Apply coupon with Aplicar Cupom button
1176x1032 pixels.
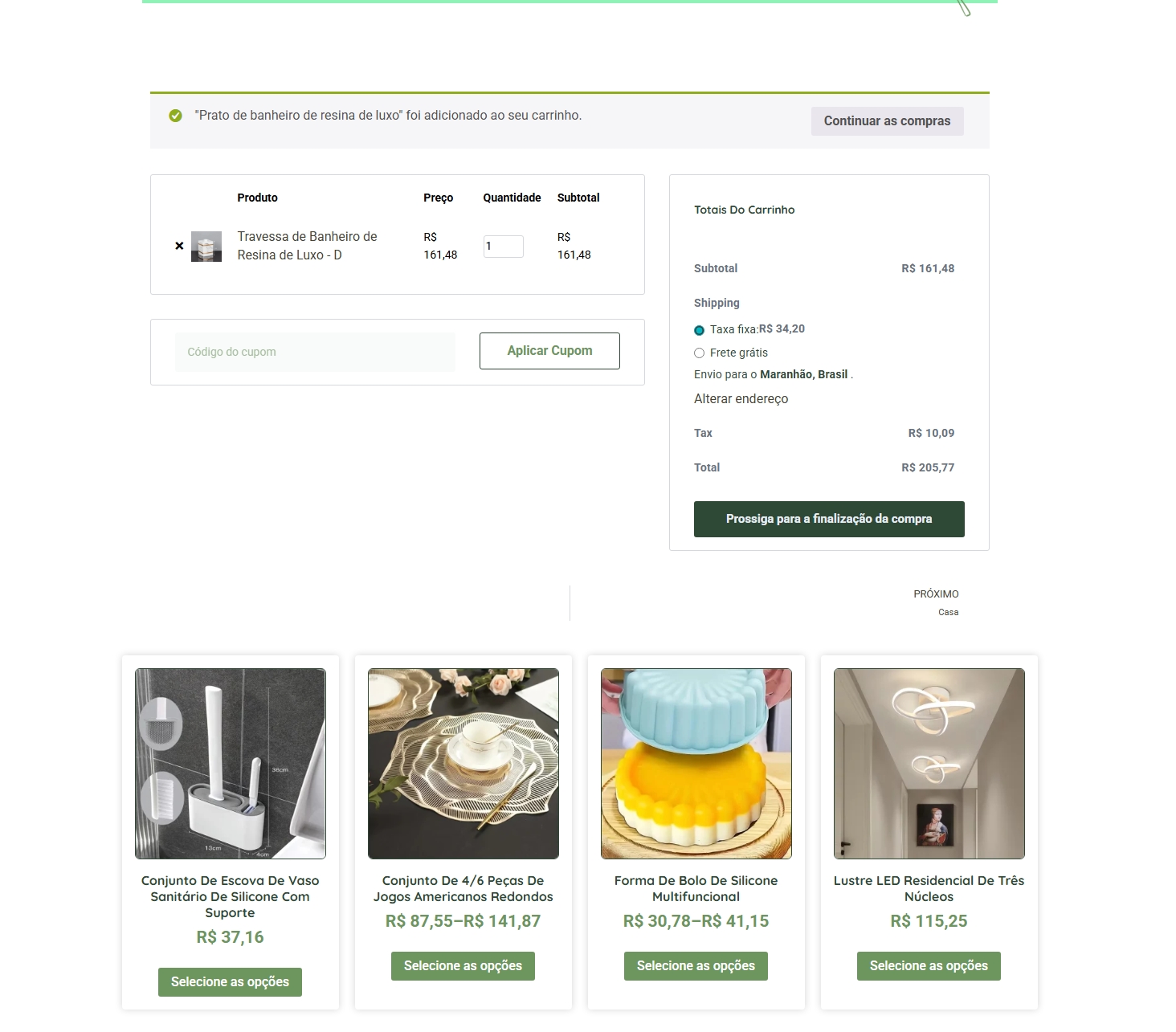[x=549, y=351]
